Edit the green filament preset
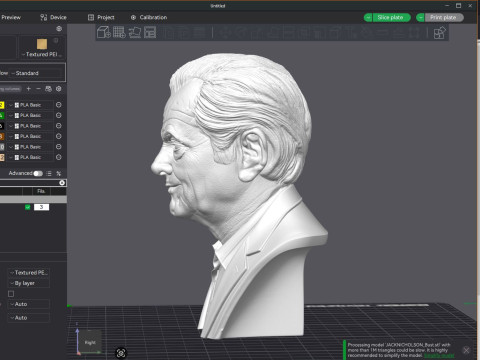Screen dimensions: 480x360 [59, 115]
